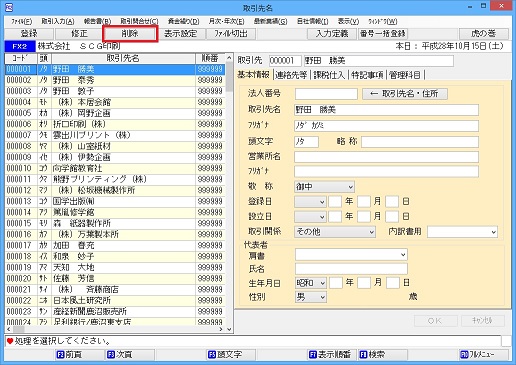Open the 報告書(B) menu
The image size is (516, 365).
coord(97,21)
